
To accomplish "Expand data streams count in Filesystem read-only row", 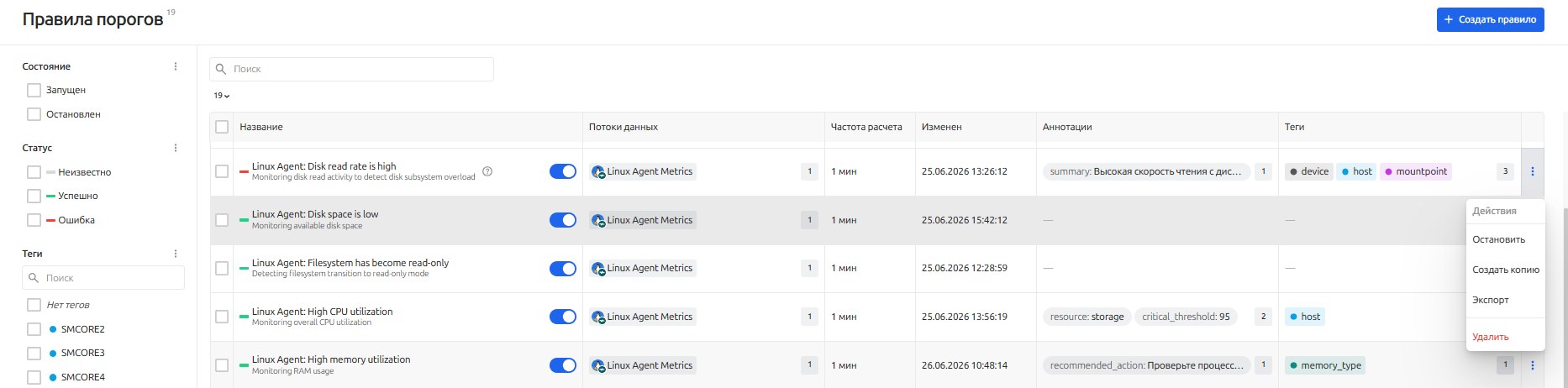I will (809, 268).
